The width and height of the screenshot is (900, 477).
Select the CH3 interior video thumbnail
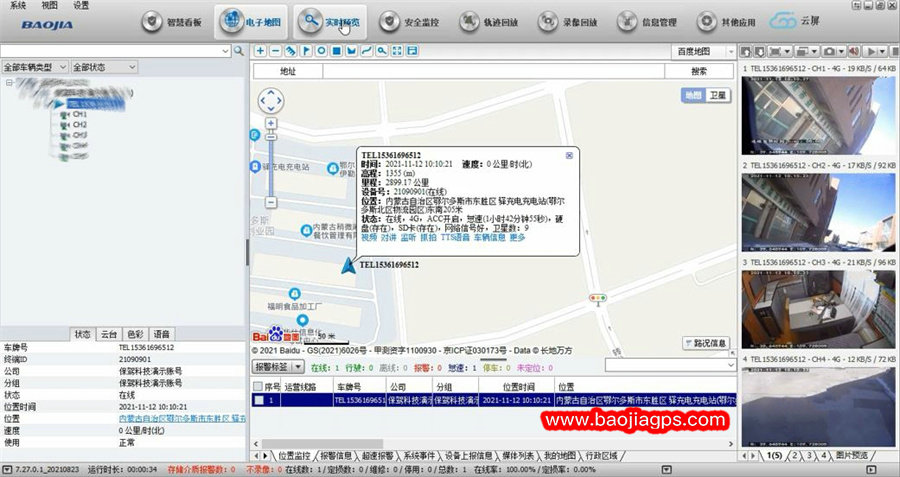[818, 309]
